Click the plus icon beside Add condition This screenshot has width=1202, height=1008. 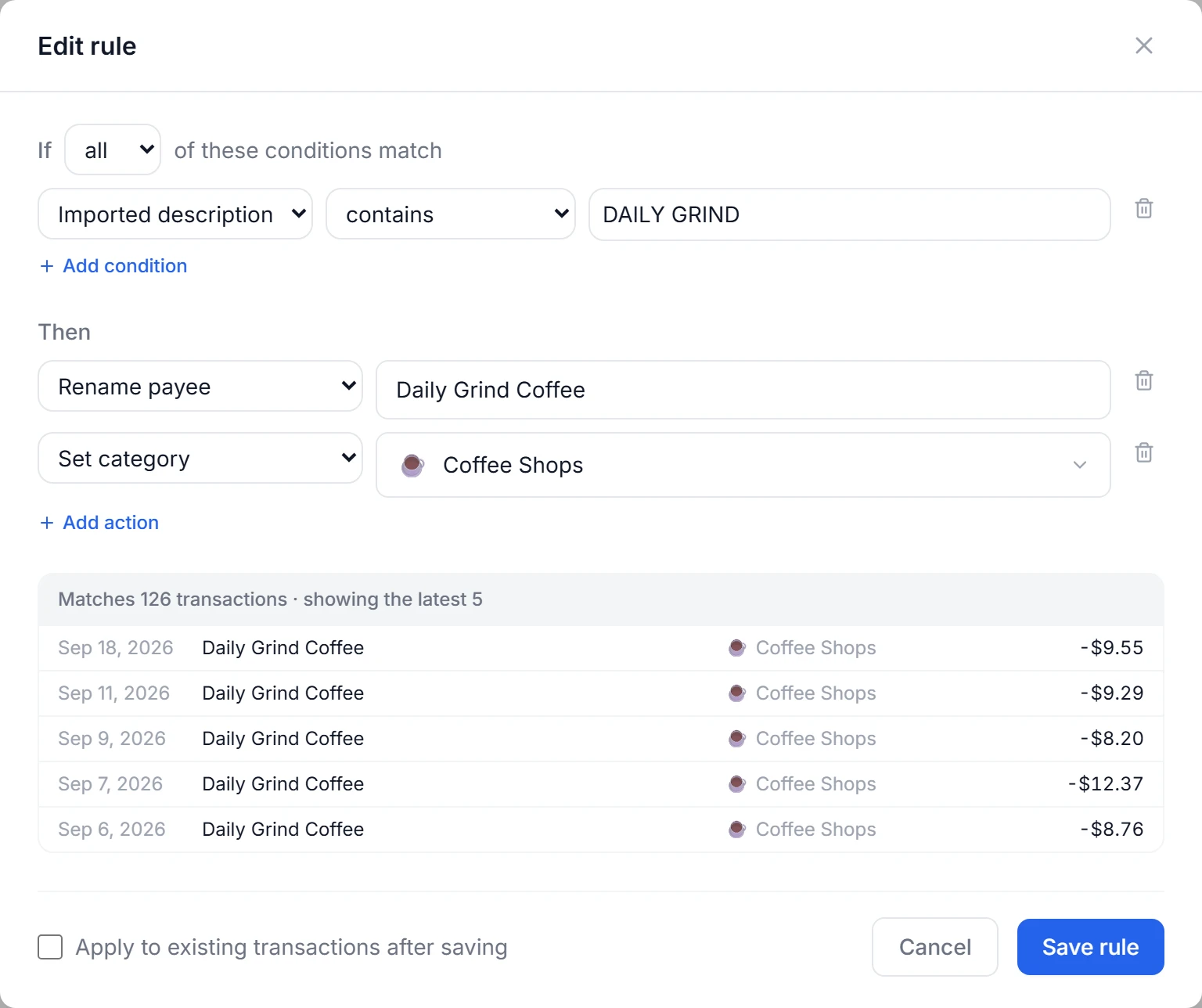pyautogui.click(x=47, y=266)
